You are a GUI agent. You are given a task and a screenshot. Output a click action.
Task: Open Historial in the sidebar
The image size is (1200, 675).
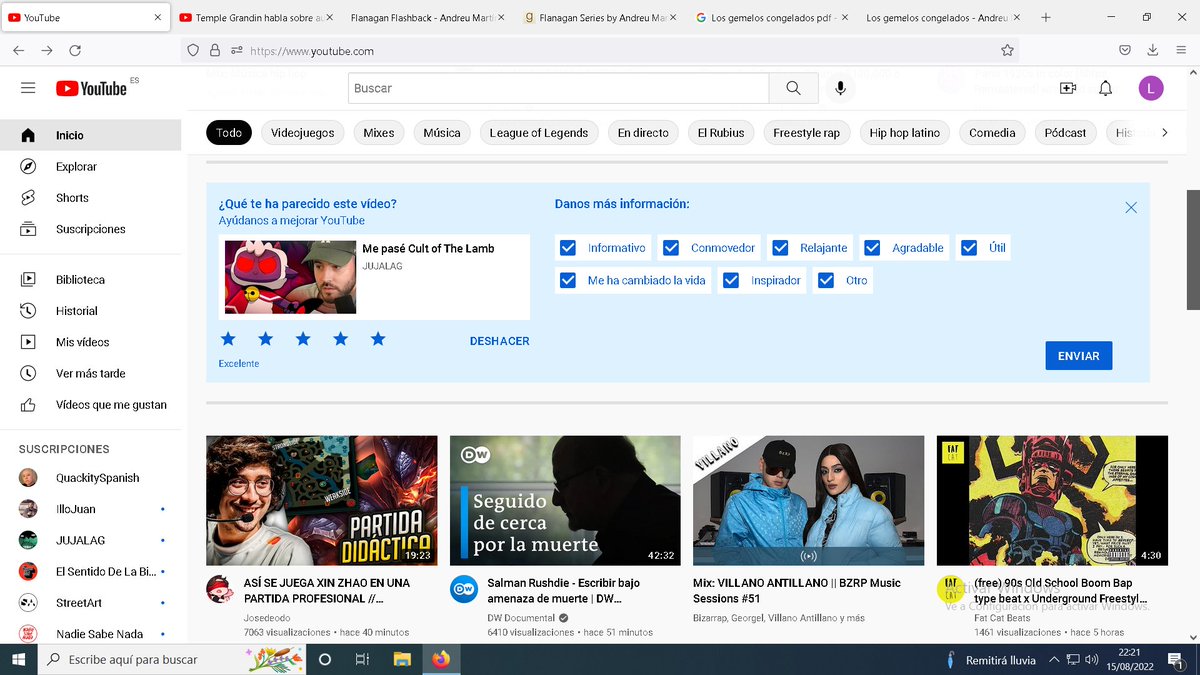click(91, 311)
